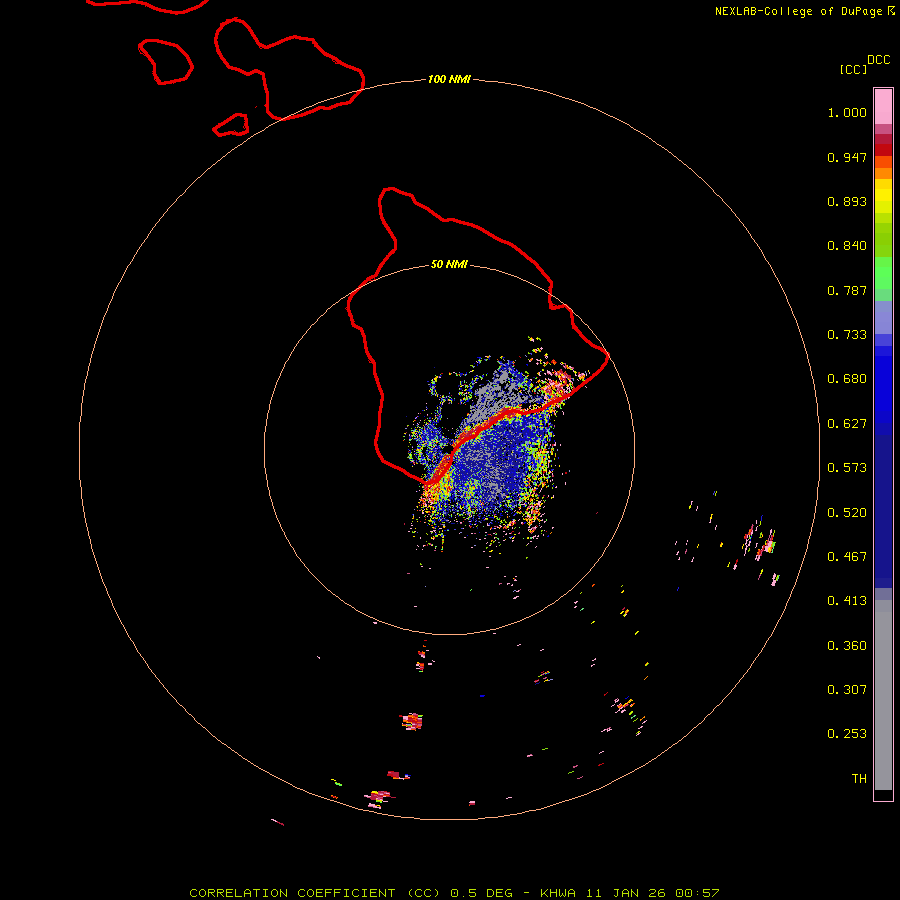The image size is (900, 900).
Task: Pick the gray color bar segment
Action: pyautogui.click(x=883, y=695)
